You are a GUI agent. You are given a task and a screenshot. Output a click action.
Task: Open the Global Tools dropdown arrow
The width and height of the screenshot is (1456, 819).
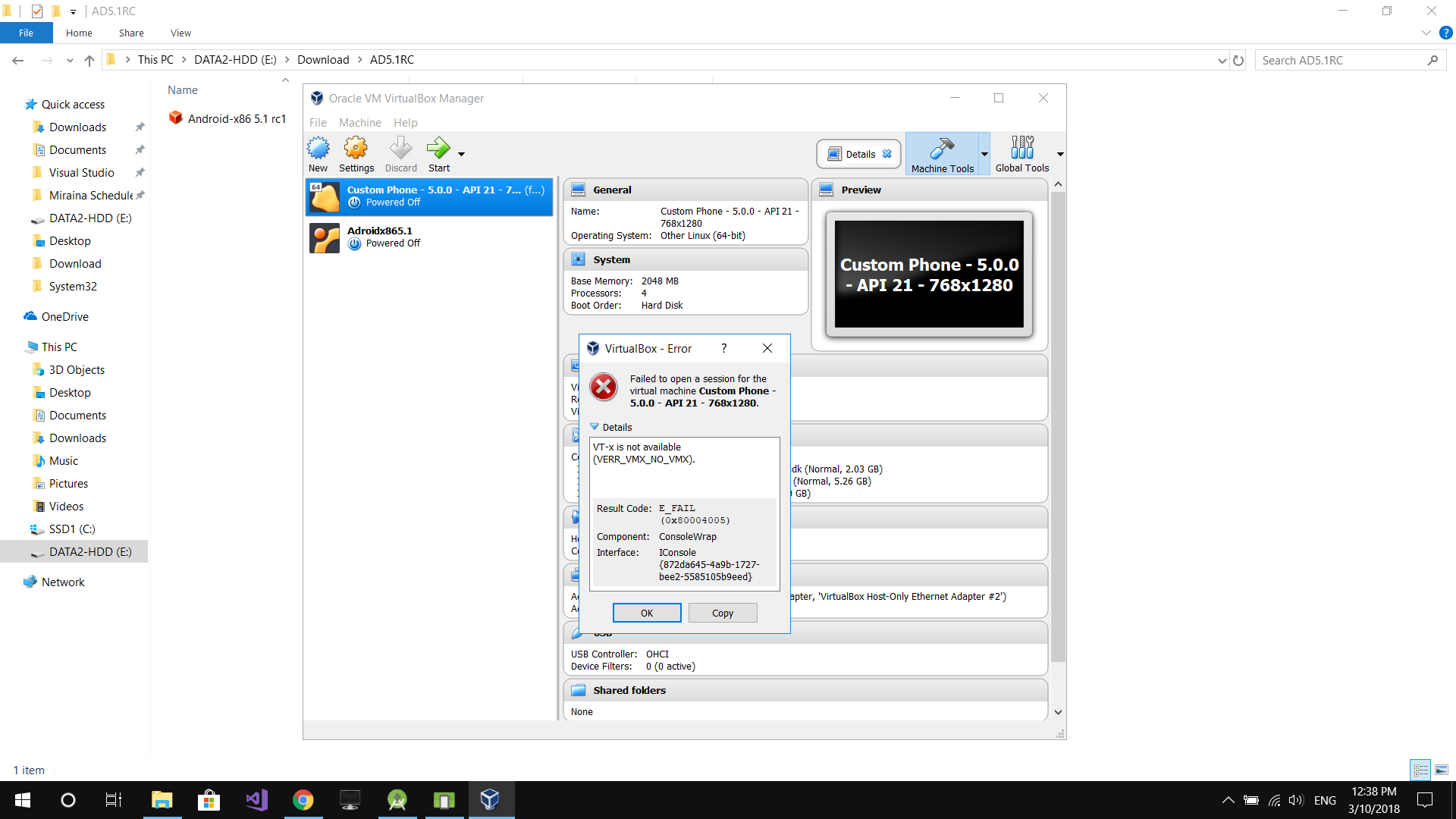(x=1059, y=154)
